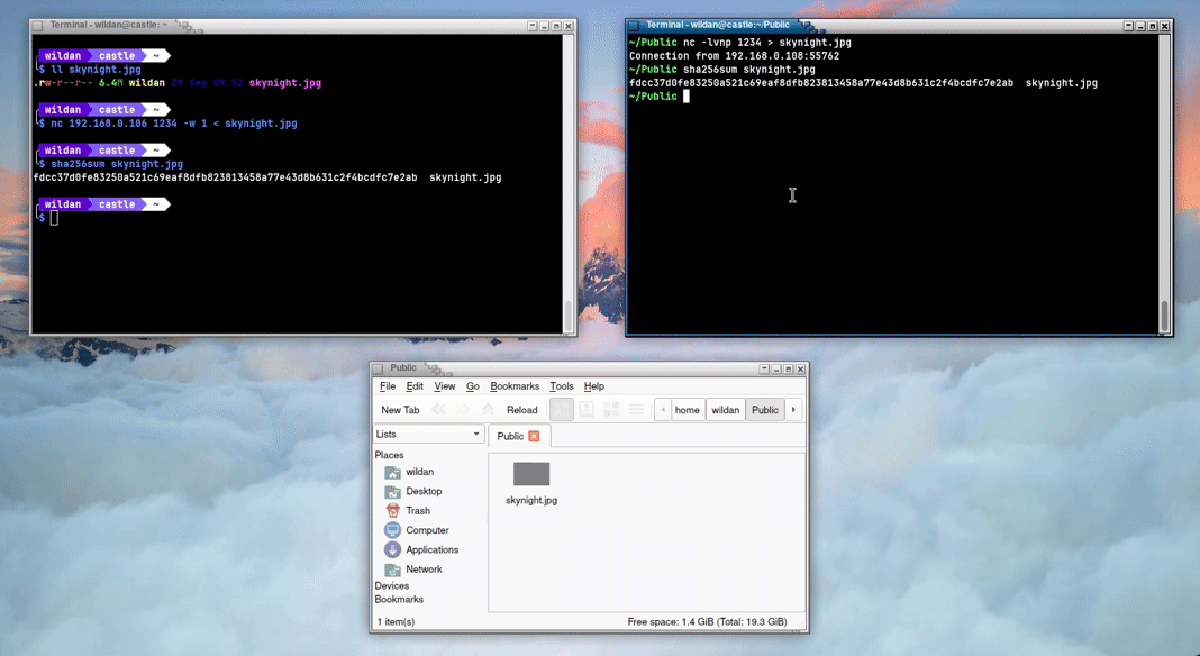
Task: Click the New Tab toolbar button
Action: pyautogui.click(x=400, y=410)
